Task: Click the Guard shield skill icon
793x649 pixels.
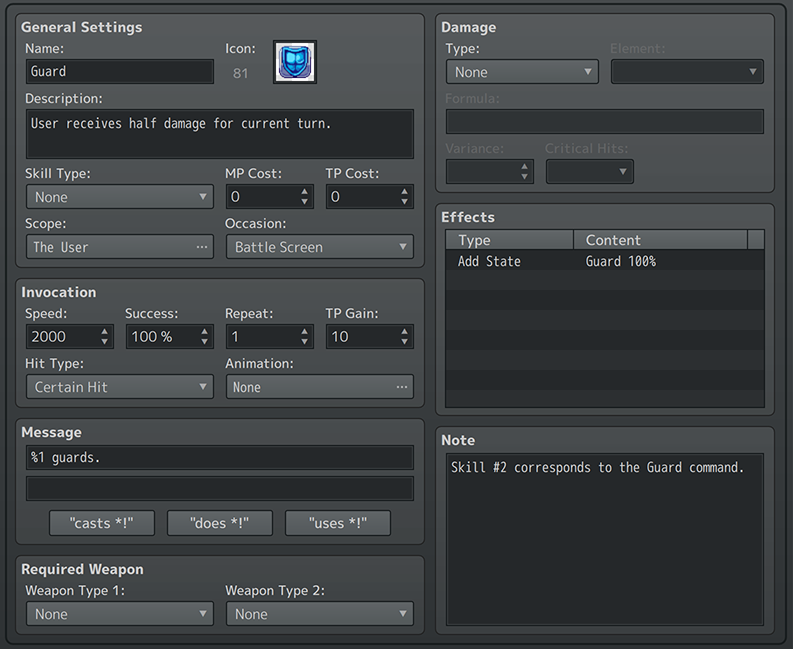Action: coord(295,62)
